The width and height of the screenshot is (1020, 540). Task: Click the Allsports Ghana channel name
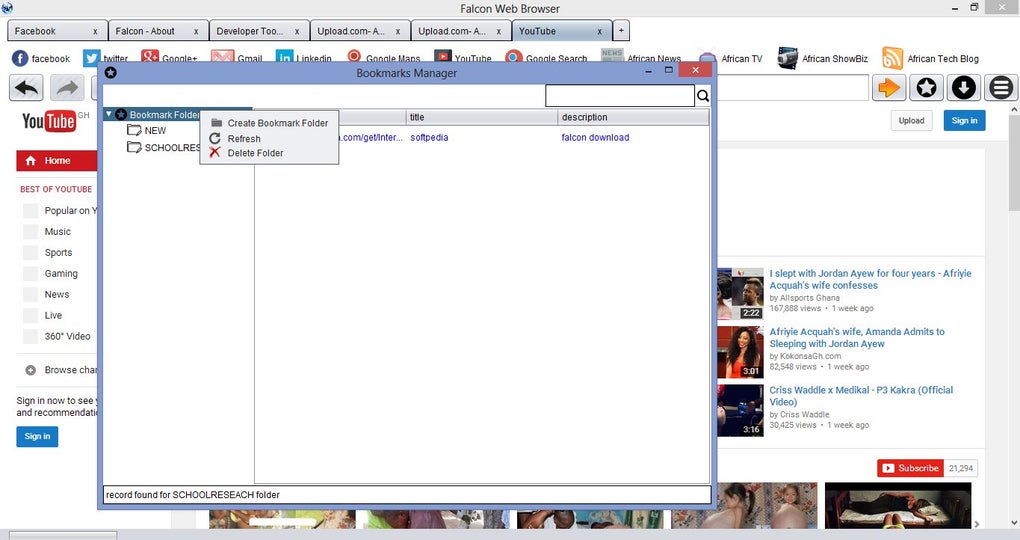click(x=810, y=298)
